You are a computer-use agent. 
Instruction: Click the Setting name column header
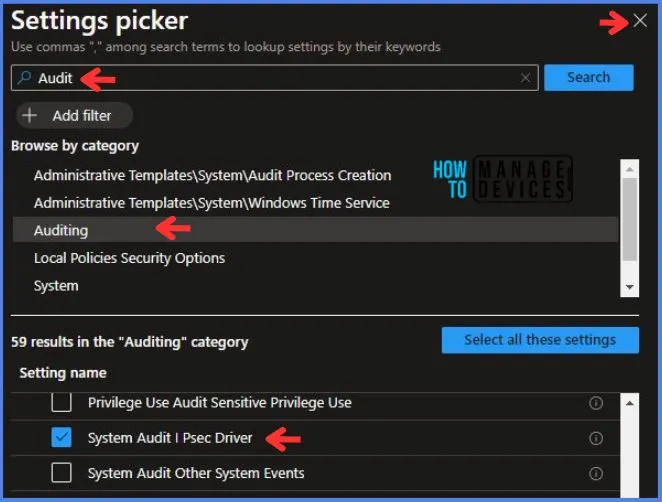point(63,373)
